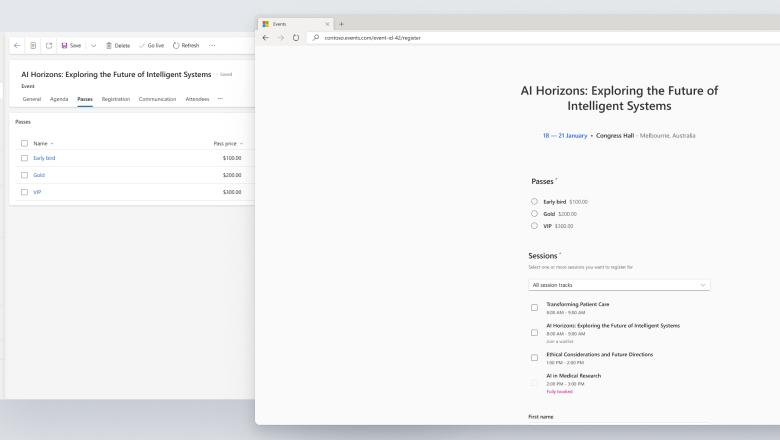
Task: Reload the browser page
Action: point(296,38)
